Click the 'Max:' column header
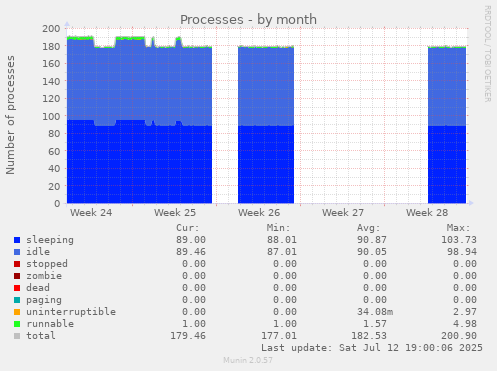497x371 pixels. point(459,228)
